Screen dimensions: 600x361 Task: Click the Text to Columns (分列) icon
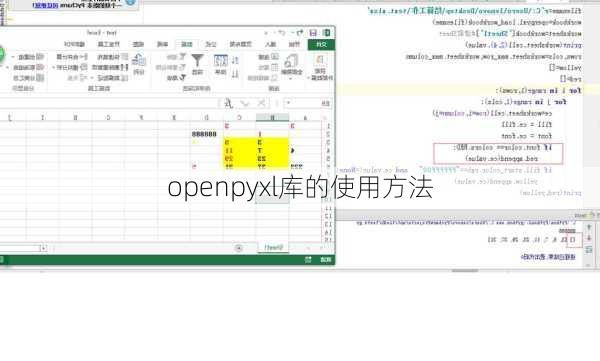(x=139, y=60)
